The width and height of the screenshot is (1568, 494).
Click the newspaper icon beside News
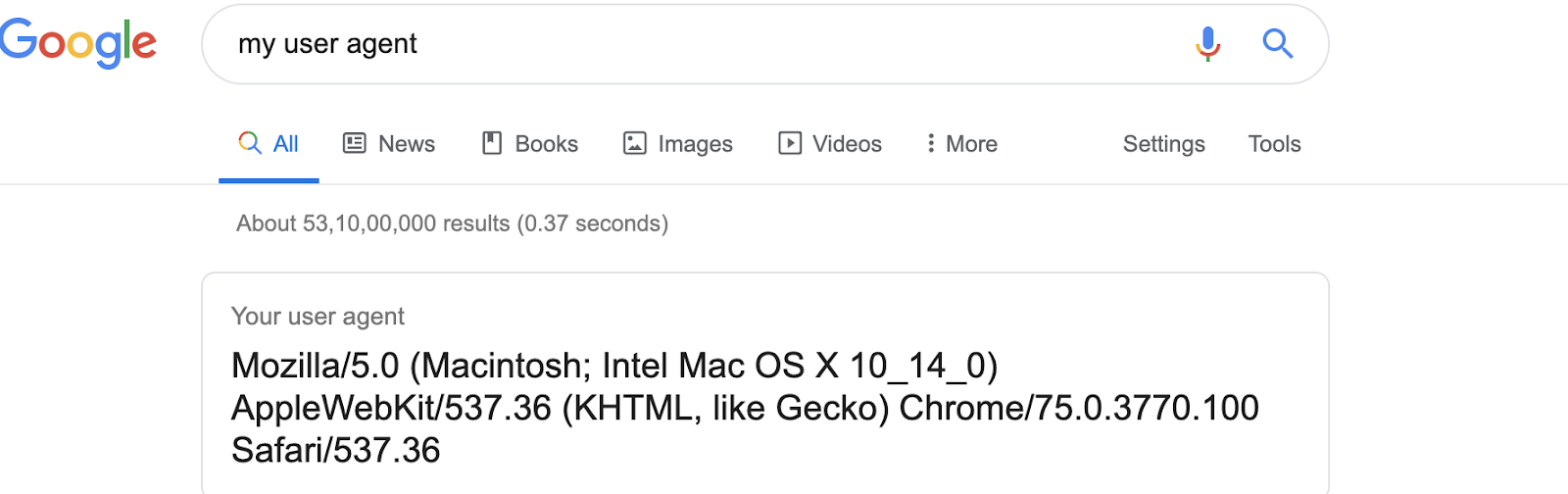[x=354, y=143]
